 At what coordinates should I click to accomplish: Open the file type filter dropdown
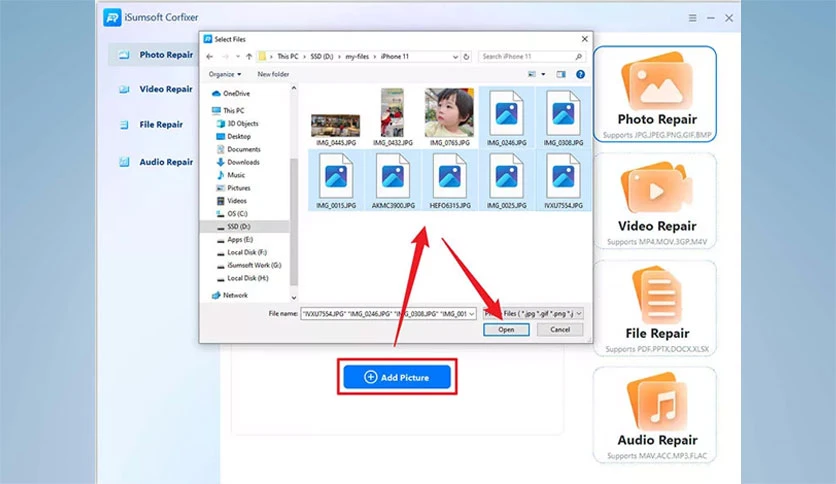pos(533,314)
